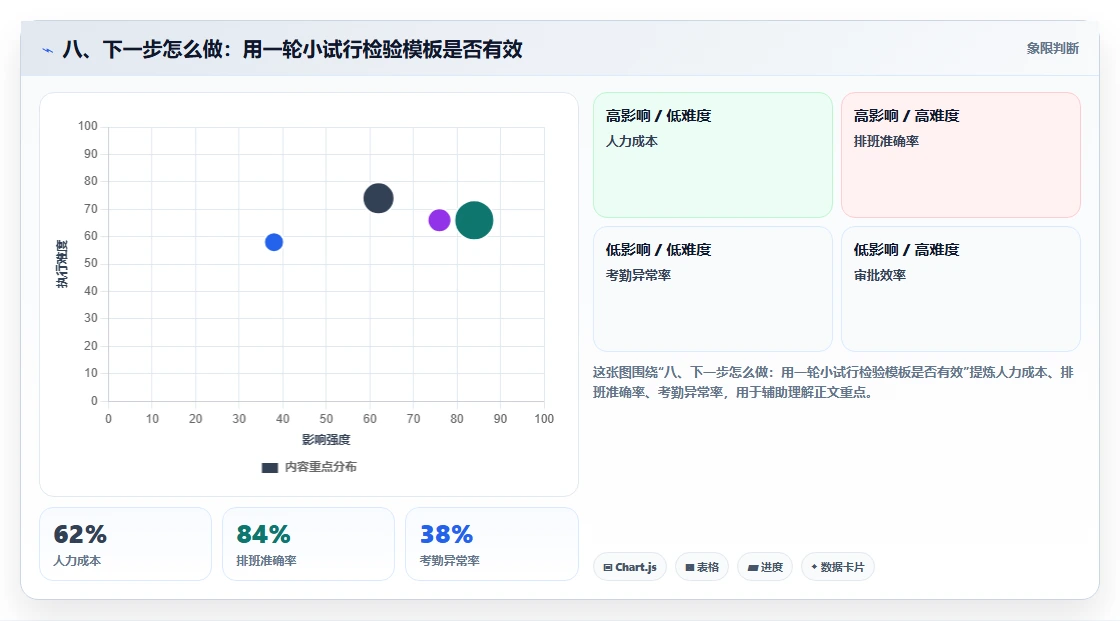Select the 高影响 / 低难度 quadrant card
Image resolution: width=1120 pixels, height=621 pixels.
(713, 154)
